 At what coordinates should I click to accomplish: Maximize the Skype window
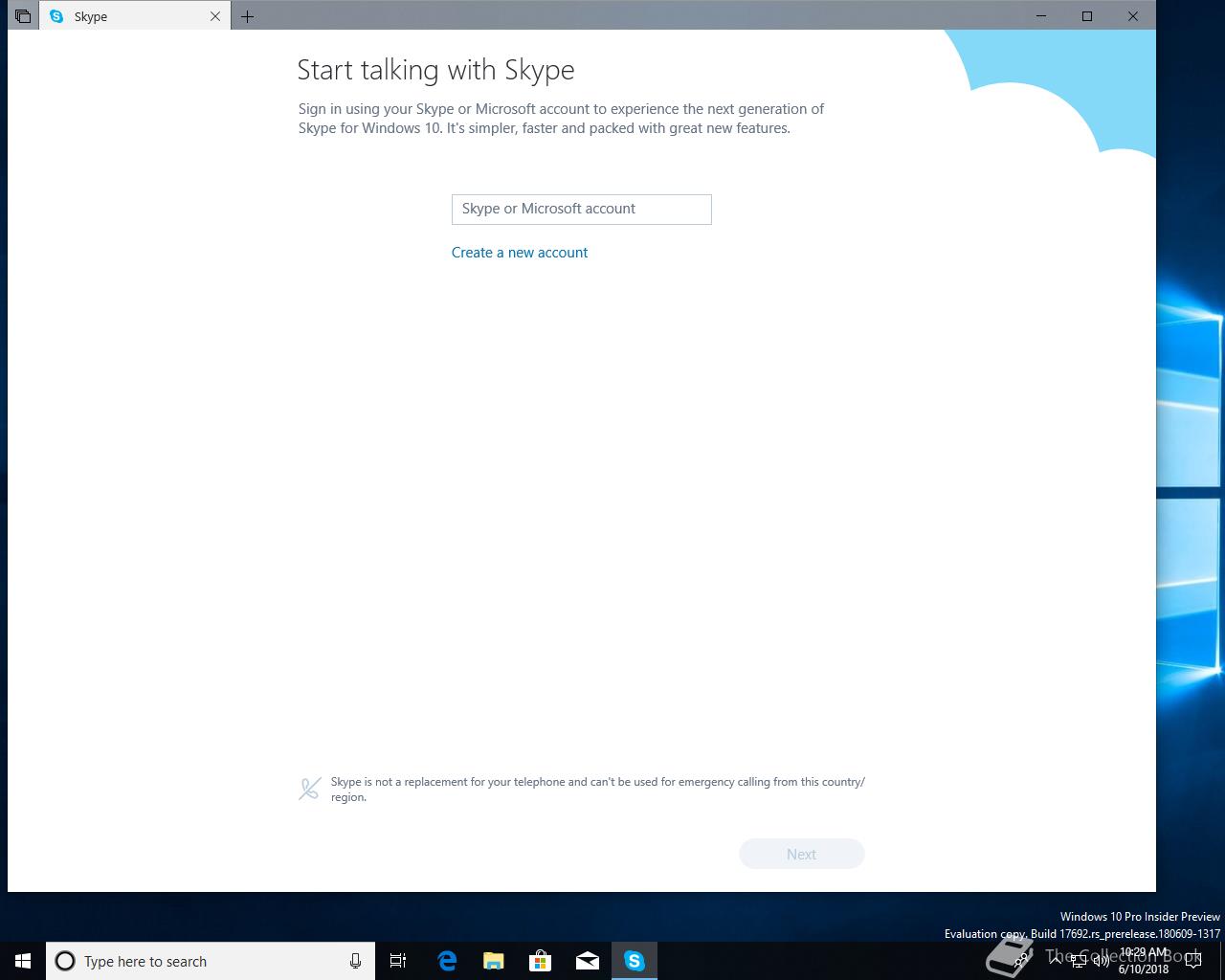[1087, 16]
